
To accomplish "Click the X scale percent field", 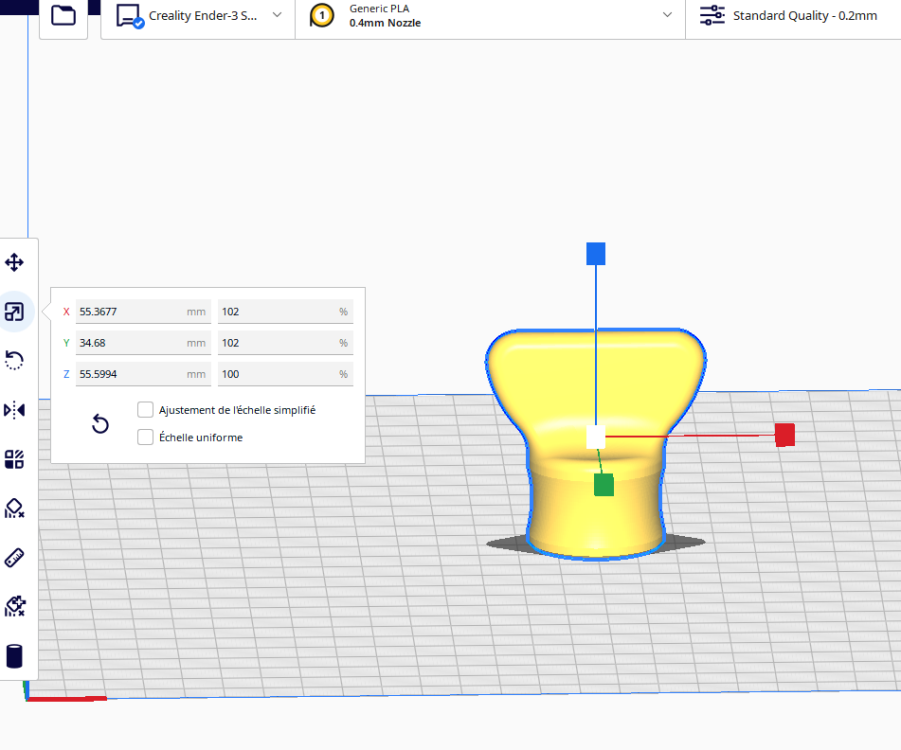I will pyautogui.click(x=285, y=311).
